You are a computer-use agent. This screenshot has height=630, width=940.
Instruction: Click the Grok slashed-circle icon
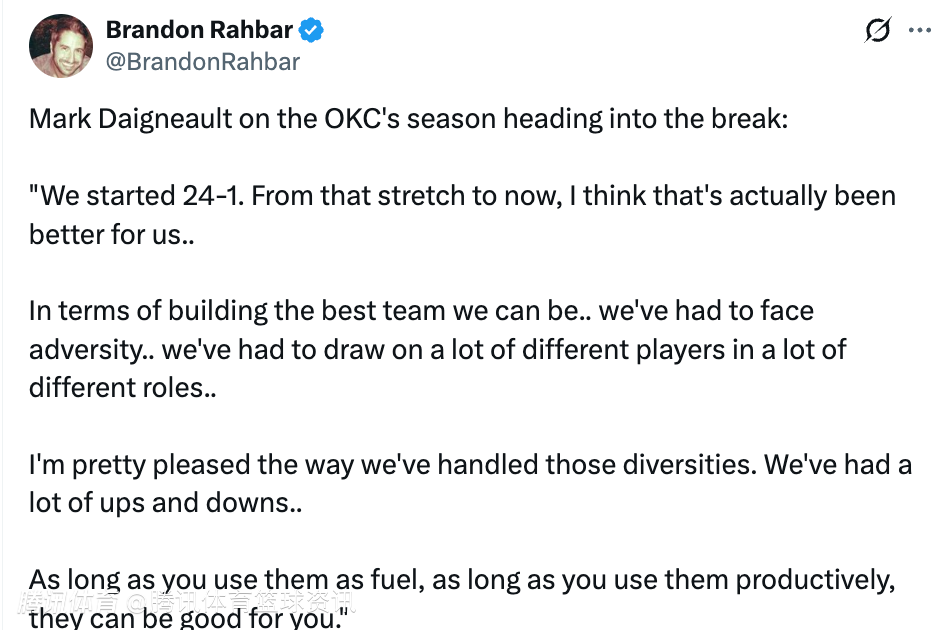[x=877, y=31]
